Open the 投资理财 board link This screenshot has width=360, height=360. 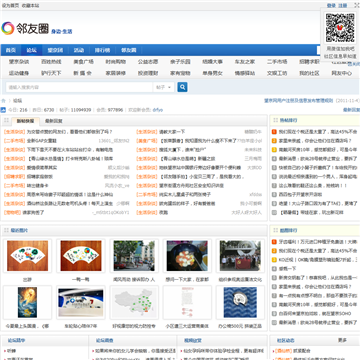click(148, 73)
